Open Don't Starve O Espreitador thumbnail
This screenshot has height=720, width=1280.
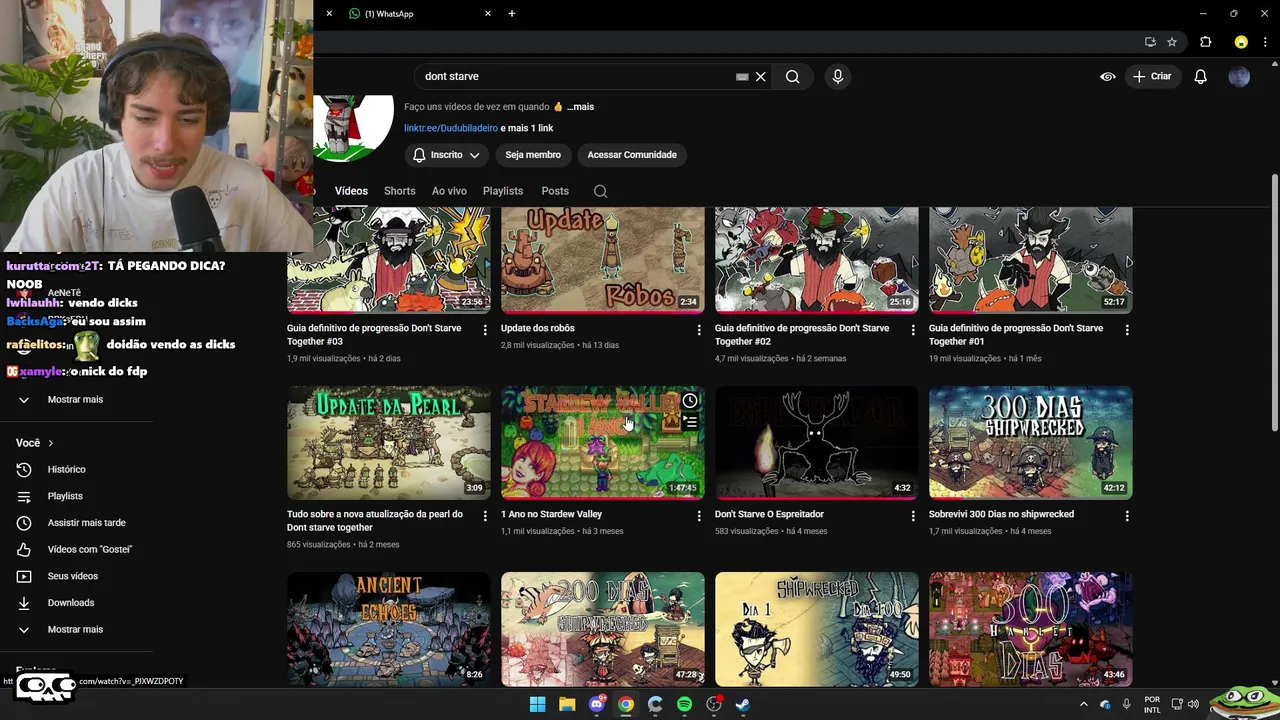point(816,442)
